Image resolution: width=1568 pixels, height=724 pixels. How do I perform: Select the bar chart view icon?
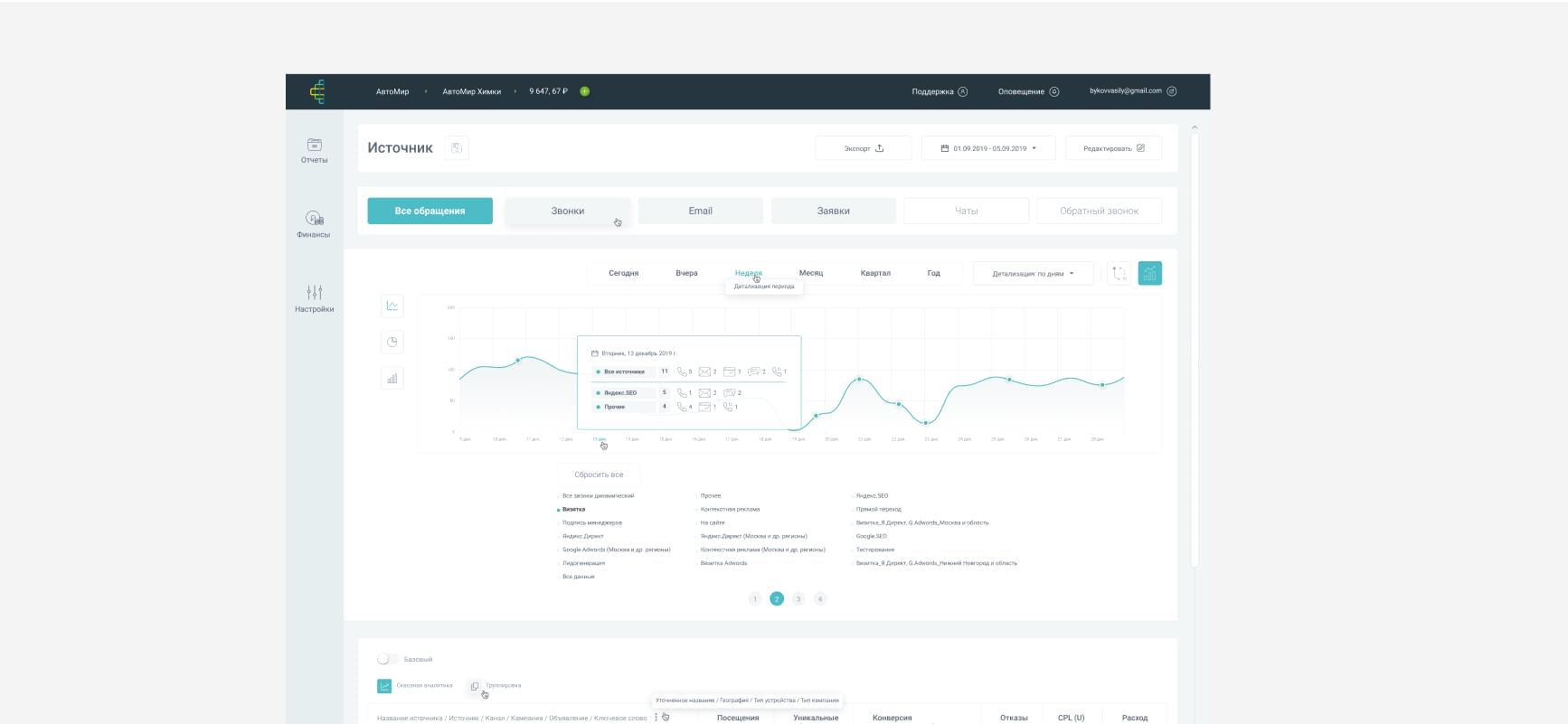pyautogui.click(x=392, y=378)
